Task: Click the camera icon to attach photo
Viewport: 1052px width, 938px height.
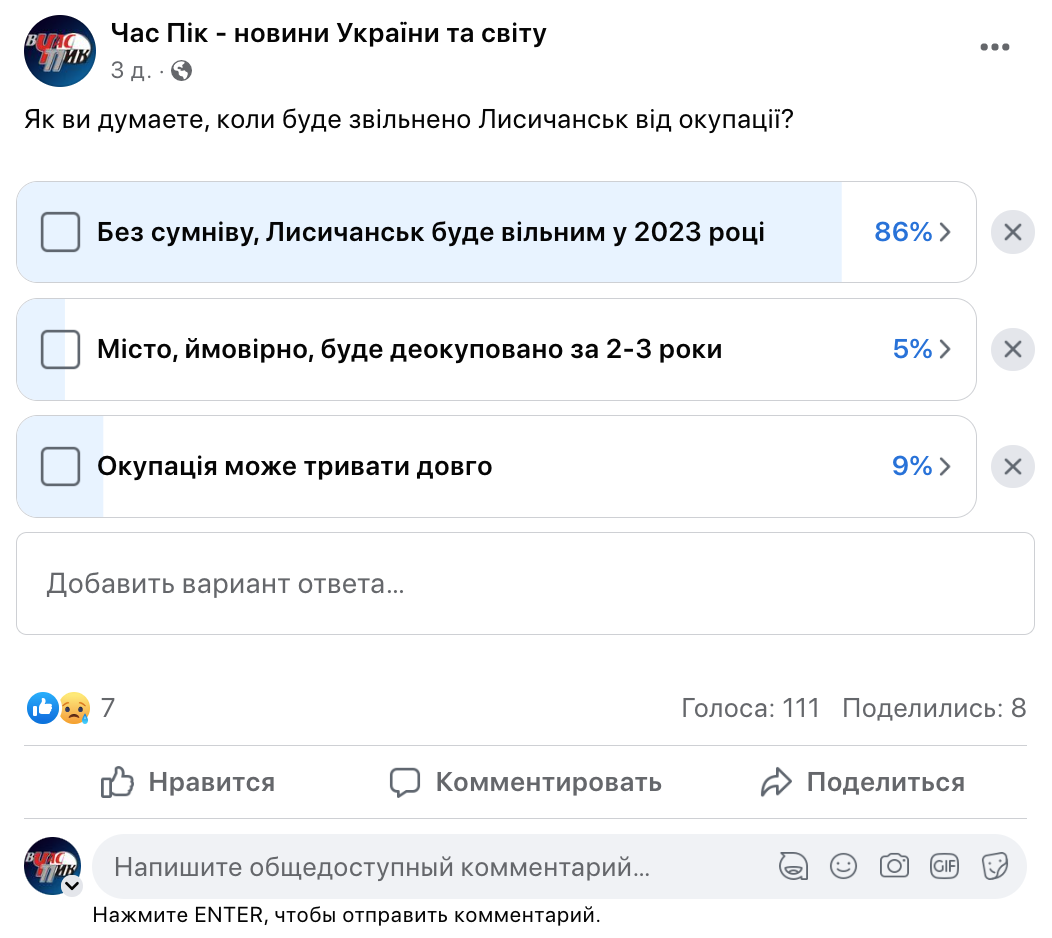Action: point(894,866)
